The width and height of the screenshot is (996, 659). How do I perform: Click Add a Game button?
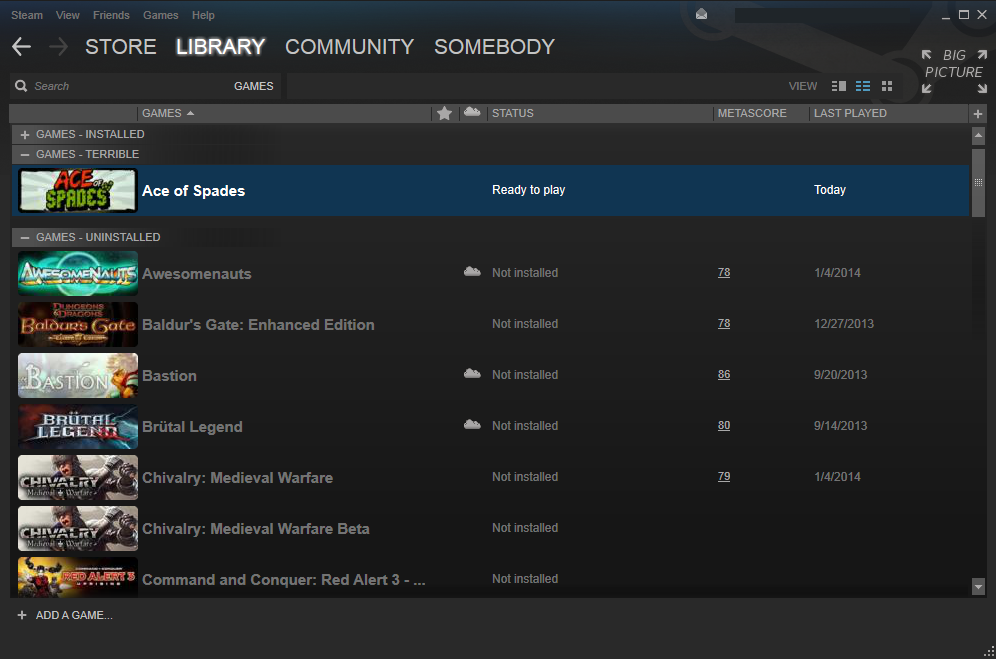coord(65,615)
